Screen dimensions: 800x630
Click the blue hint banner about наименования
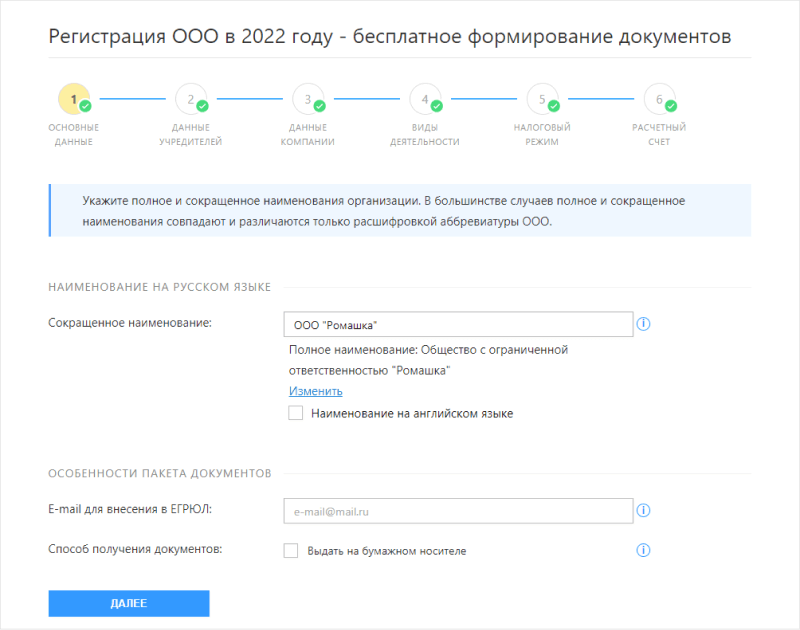pos(400,211)
